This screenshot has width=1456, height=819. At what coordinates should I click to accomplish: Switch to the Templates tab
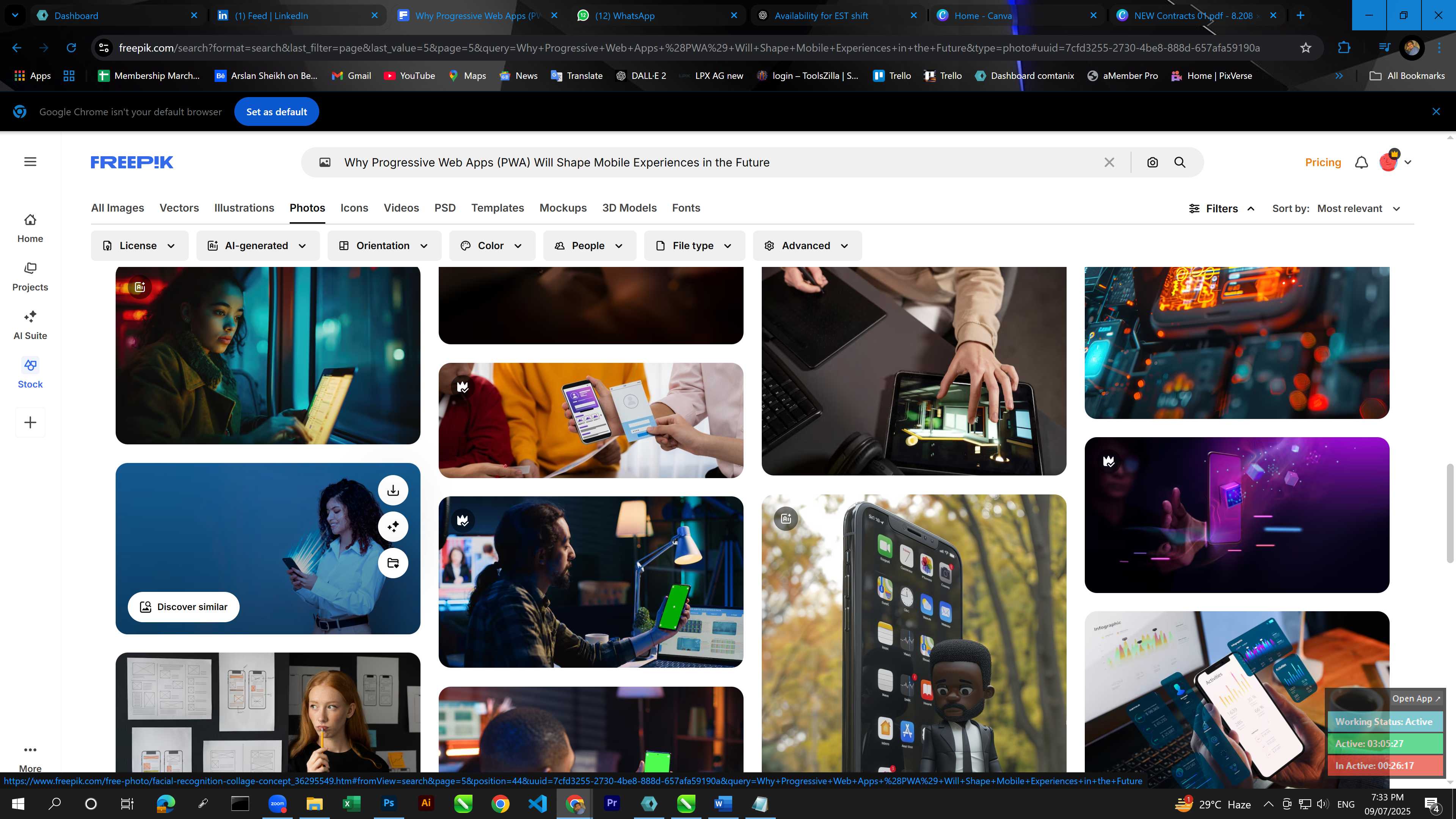[x=497, y=207]
